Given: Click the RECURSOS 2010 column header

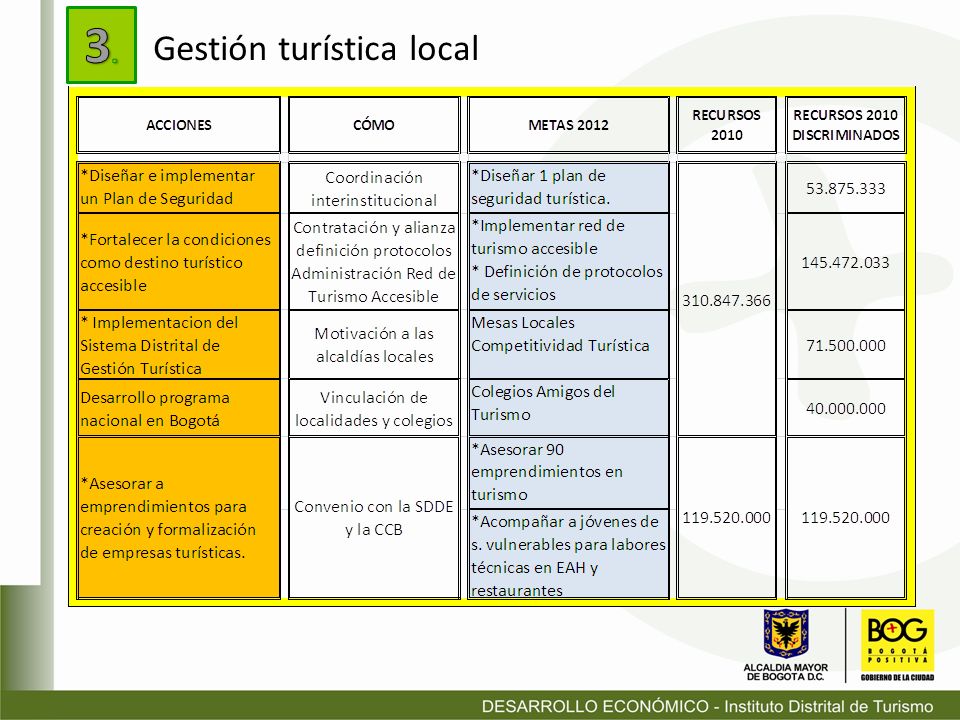Looking at the screenshot, I should pyautogui.click(x=726, y=125).
